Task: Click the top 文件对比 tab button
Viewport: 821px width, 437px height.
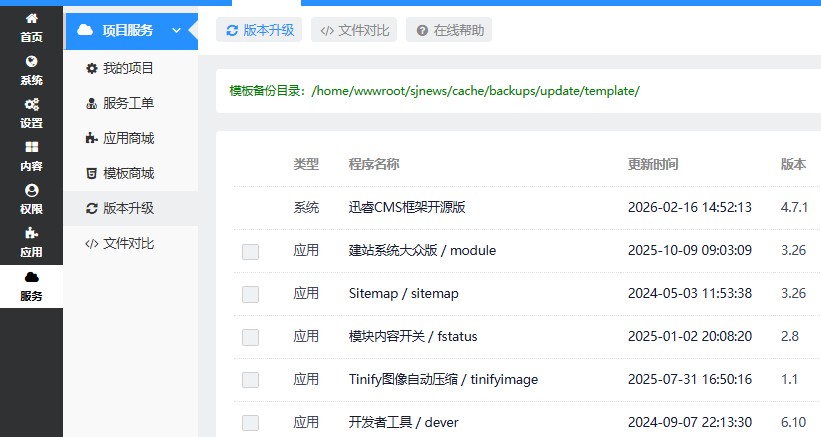Action: pyautogui.click(x=354, y=30)
